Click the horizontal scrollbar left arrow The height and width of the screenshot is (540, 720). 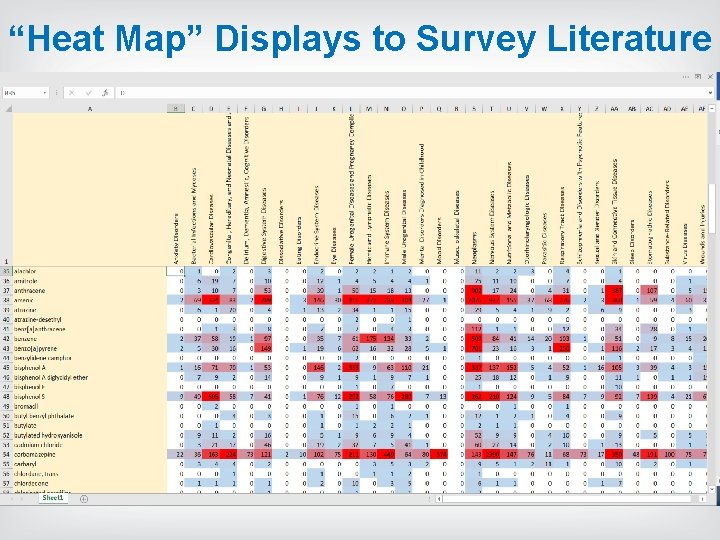(439, 499)
